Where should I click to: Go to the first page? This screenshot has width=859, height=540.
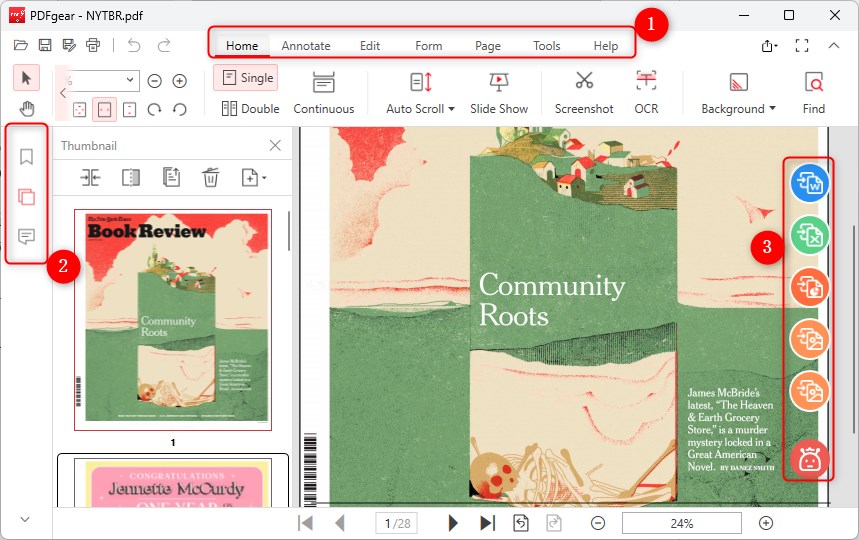point(305,523)
